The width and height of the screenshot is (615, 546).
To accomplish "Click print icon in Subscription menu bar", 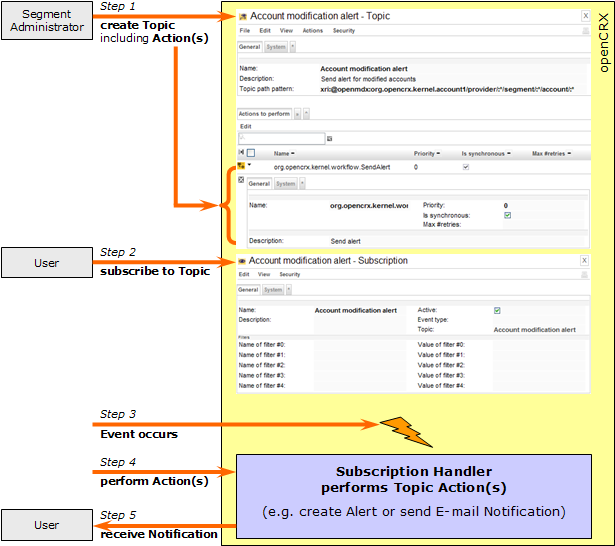I will [x=584, y=275].
